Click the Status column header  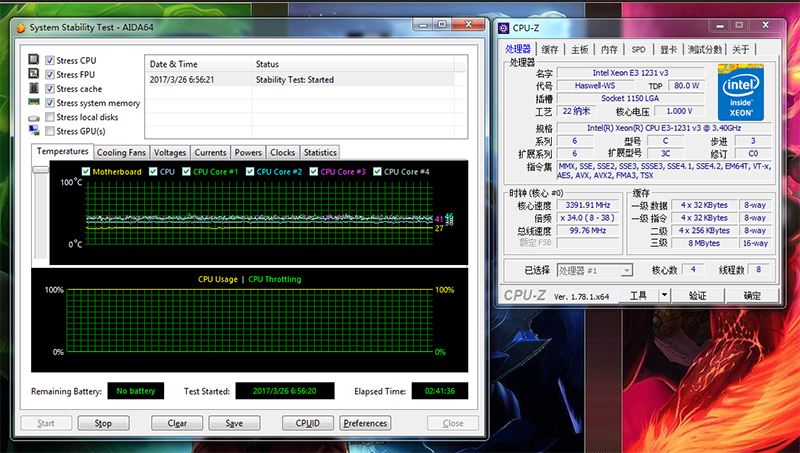(x=353, y=64)
